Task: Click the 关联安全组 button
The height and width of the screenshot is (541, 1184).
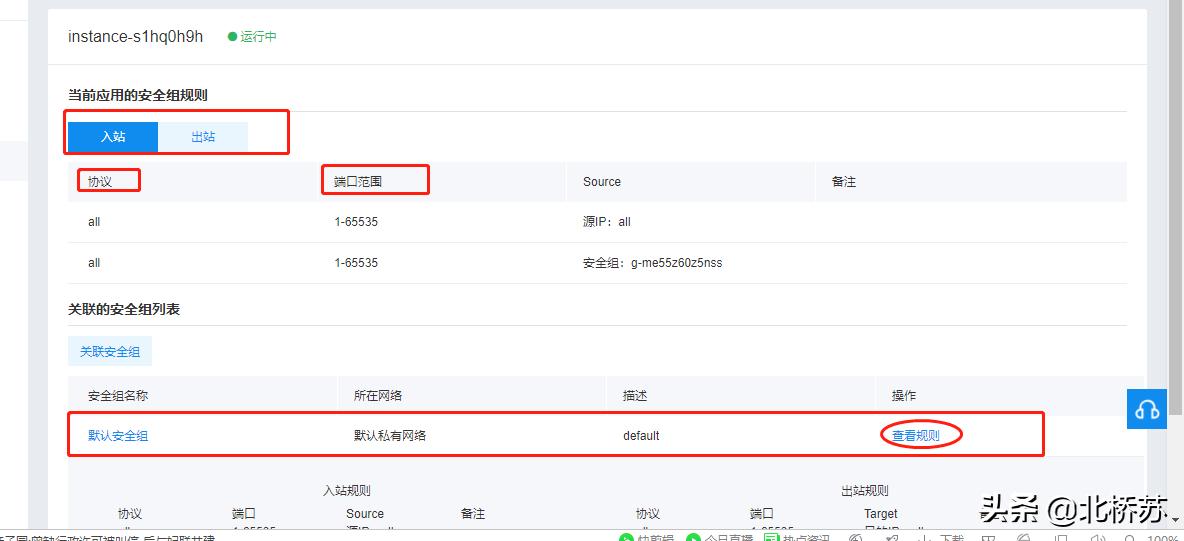Action: (110, 351)
